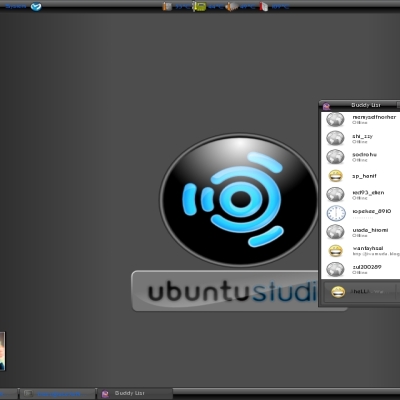Click the photo thumbnail at left screen edge
The image size is (400, 400).
pyautogui.click(x=2, y=351)
